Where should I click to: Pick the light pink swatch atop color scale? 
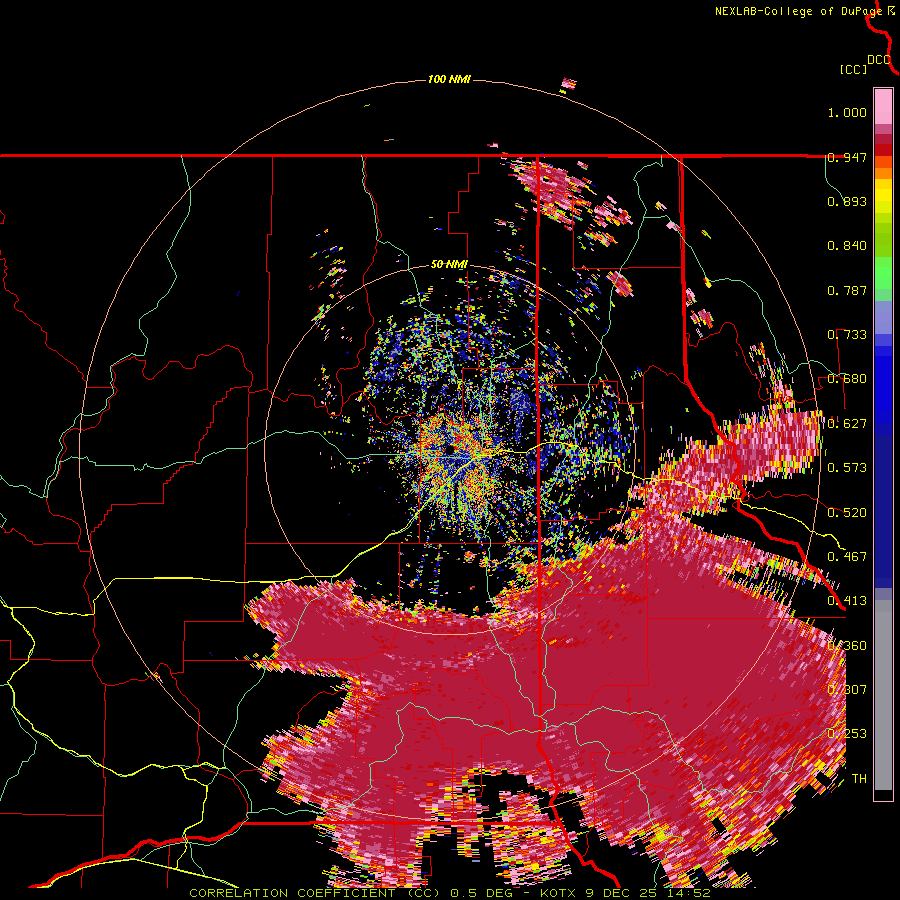pyautogui.click(x=883, y=106)
